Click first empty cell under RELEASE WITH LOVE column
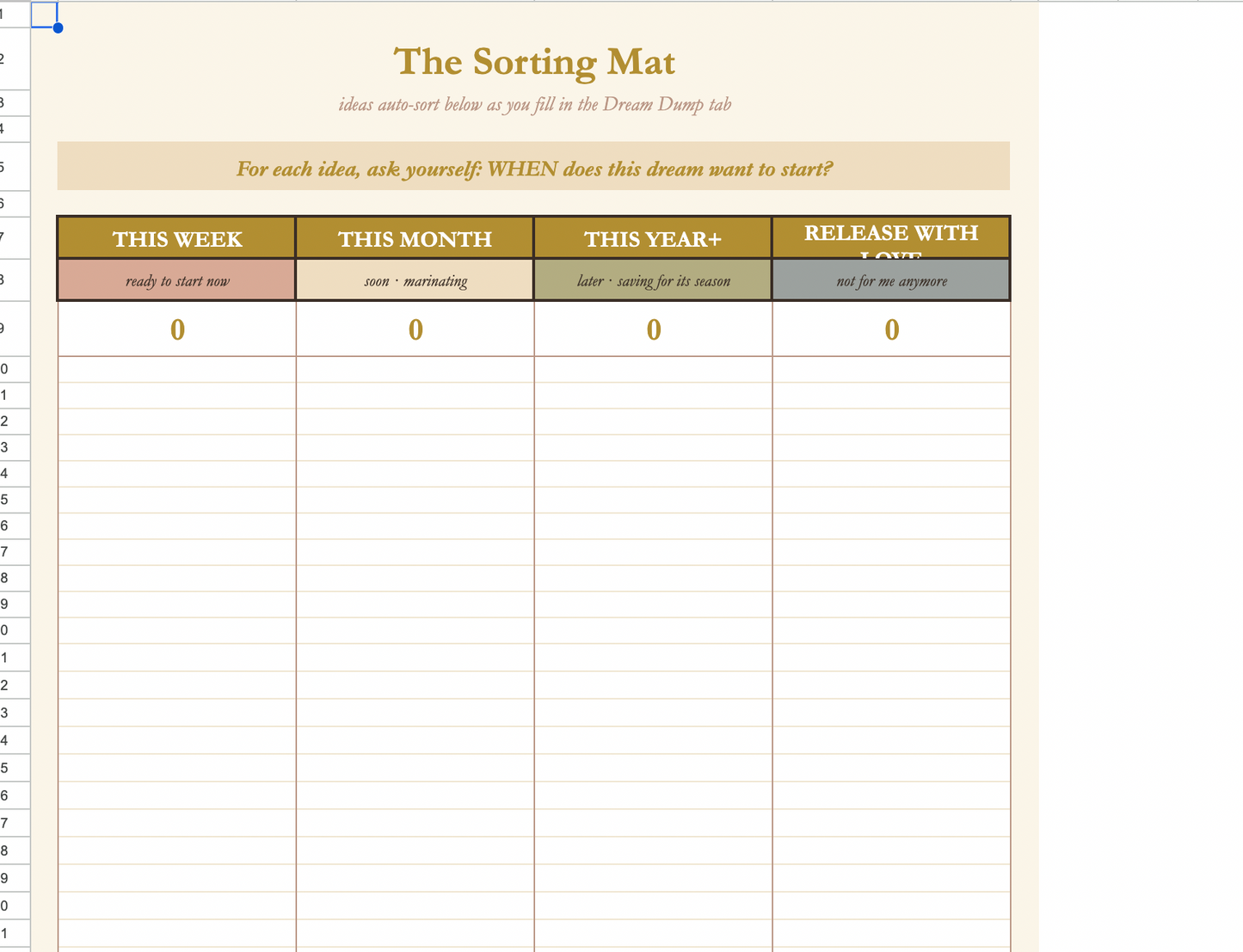Viewport: 1243px width, 952px height. point(891,370)
